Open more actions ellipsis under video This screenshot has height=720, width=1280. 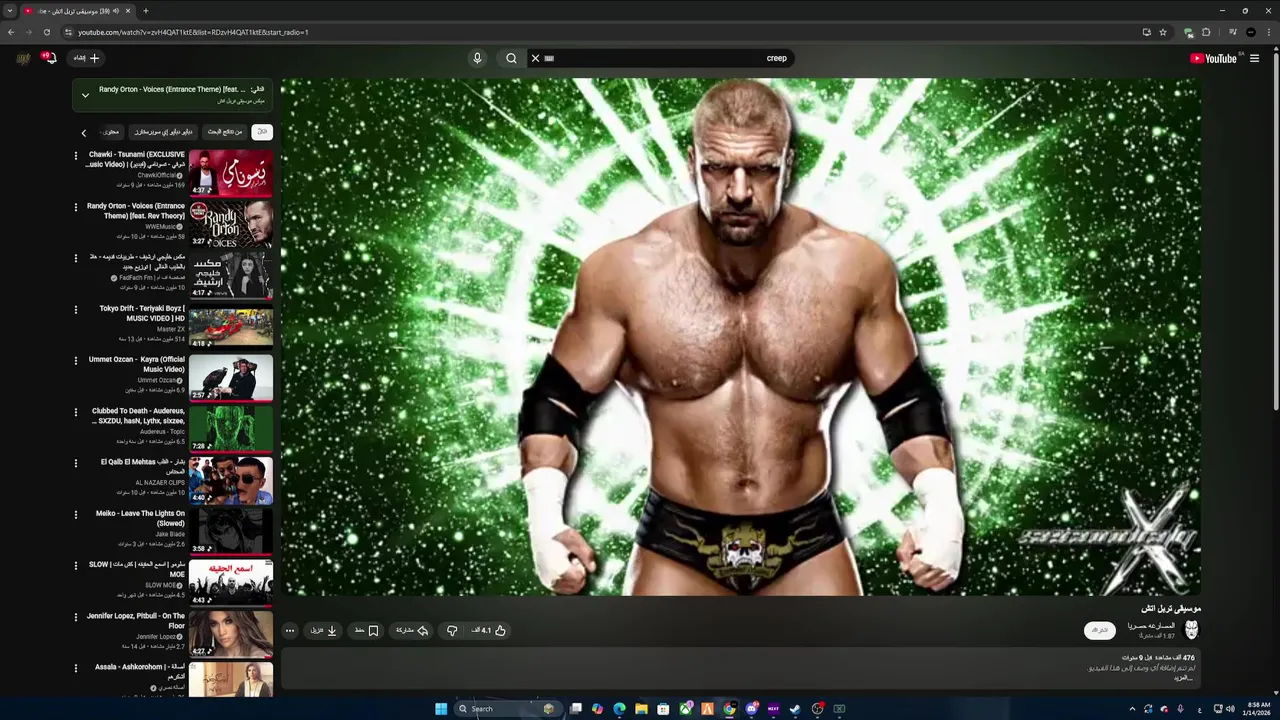tap(290, 630)
